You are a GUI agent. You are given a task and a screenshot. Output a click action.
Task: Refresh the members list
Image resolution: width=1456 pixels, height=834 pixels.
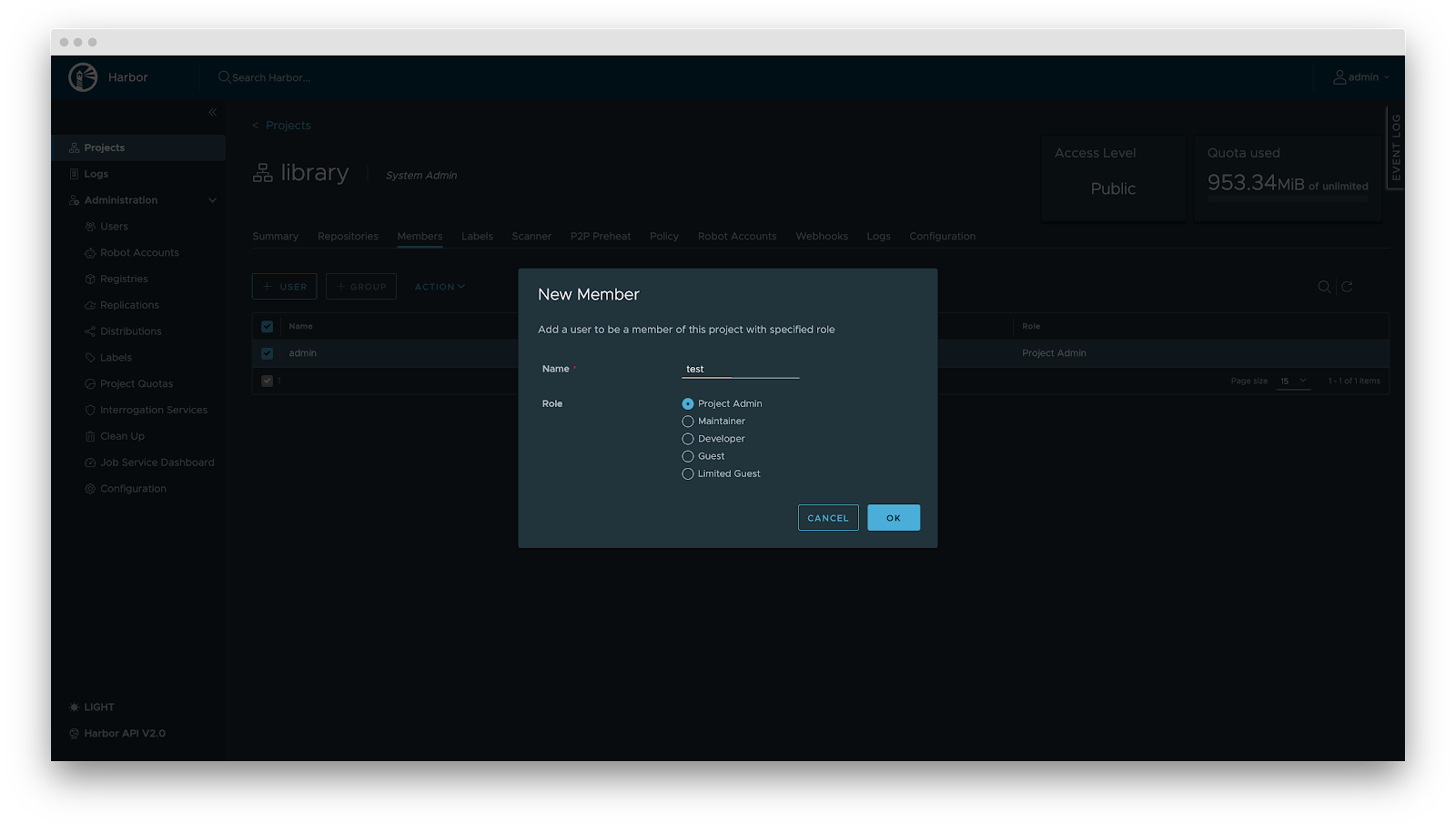pyautogui.click(x=1347, y=287)
